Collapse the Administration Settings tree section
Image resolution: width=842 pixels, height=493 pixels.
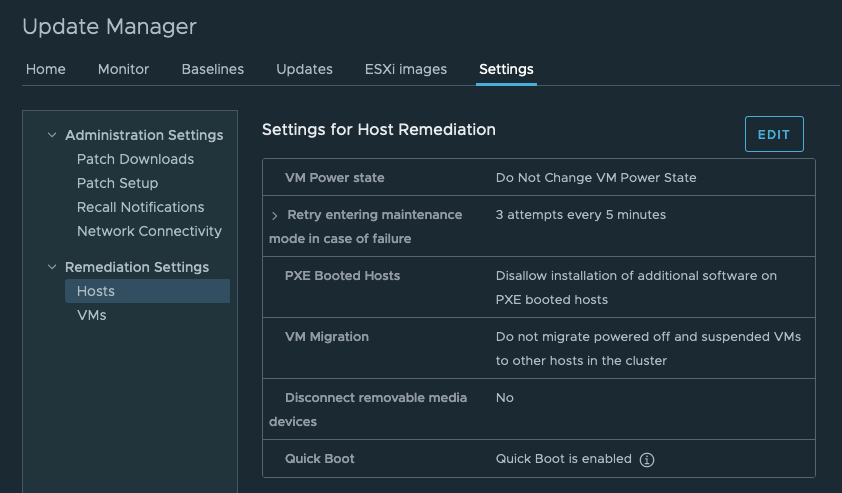coord(52,135)
